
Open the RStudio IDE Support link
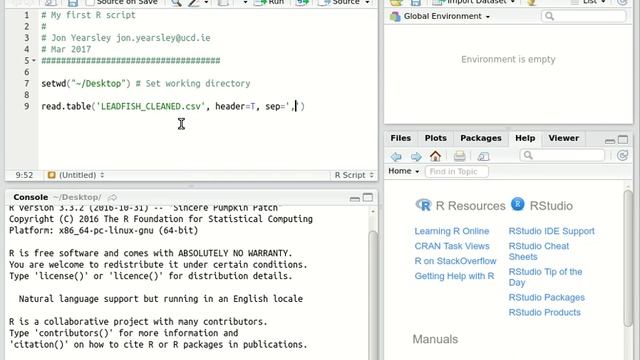[551, 231]
